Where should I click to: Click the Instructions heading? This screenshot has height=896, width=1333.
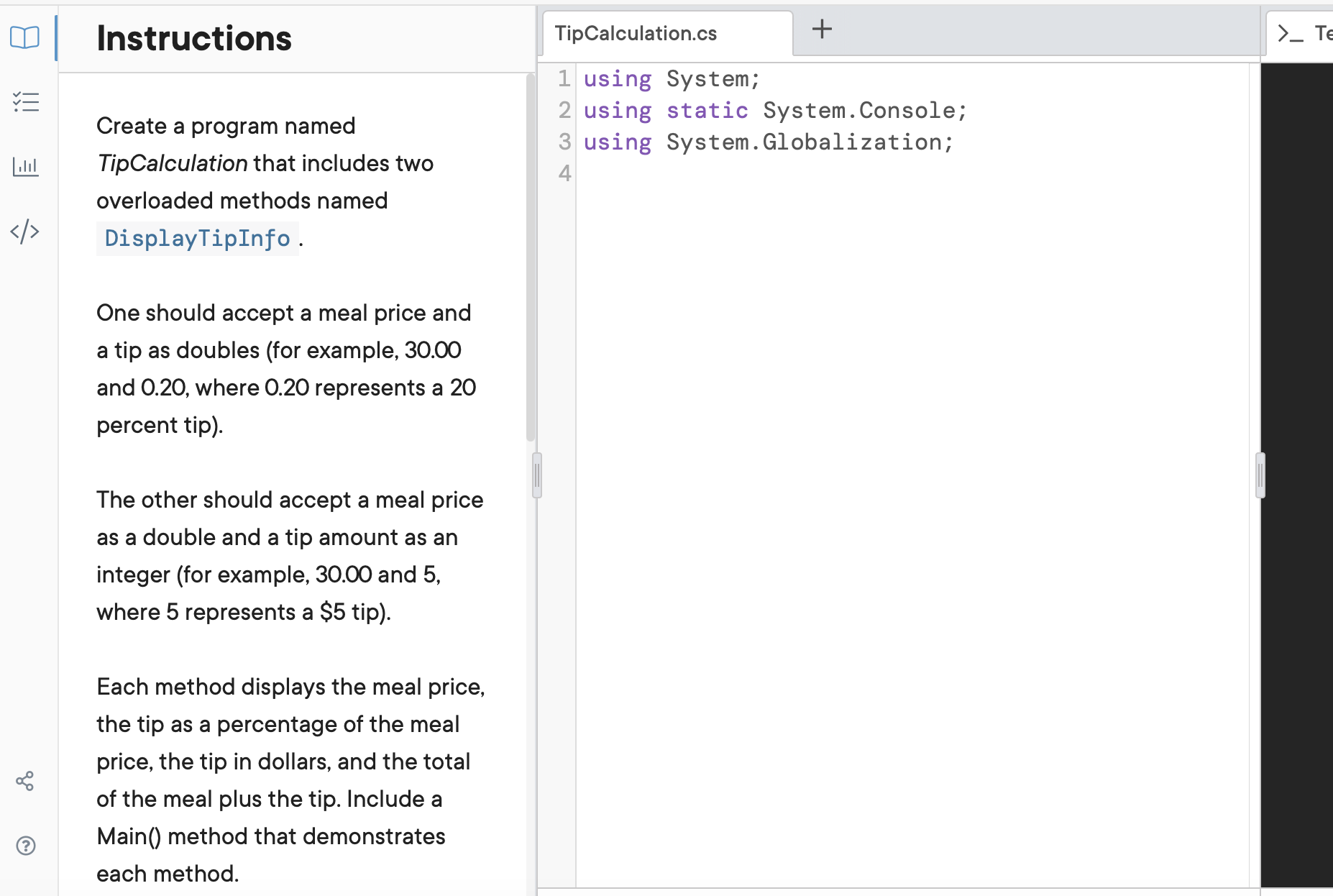coord(193,38)
